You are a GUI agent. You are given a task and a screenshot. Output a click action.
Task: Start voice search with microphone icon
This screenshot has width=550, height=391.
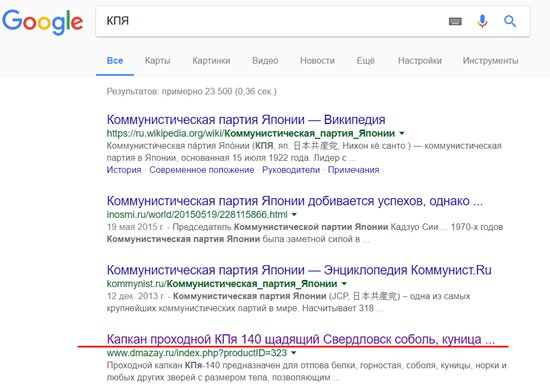tap(482, 21)
